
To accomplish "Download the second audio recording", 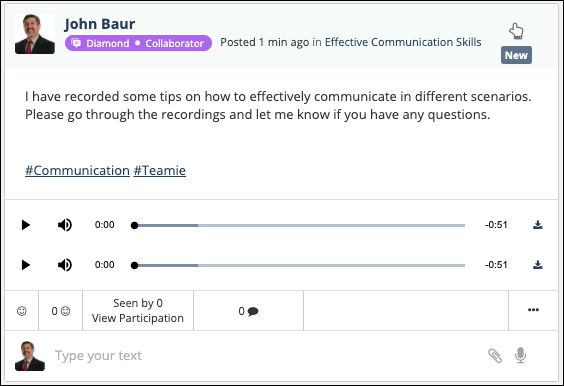I will [x=538, y=265].
